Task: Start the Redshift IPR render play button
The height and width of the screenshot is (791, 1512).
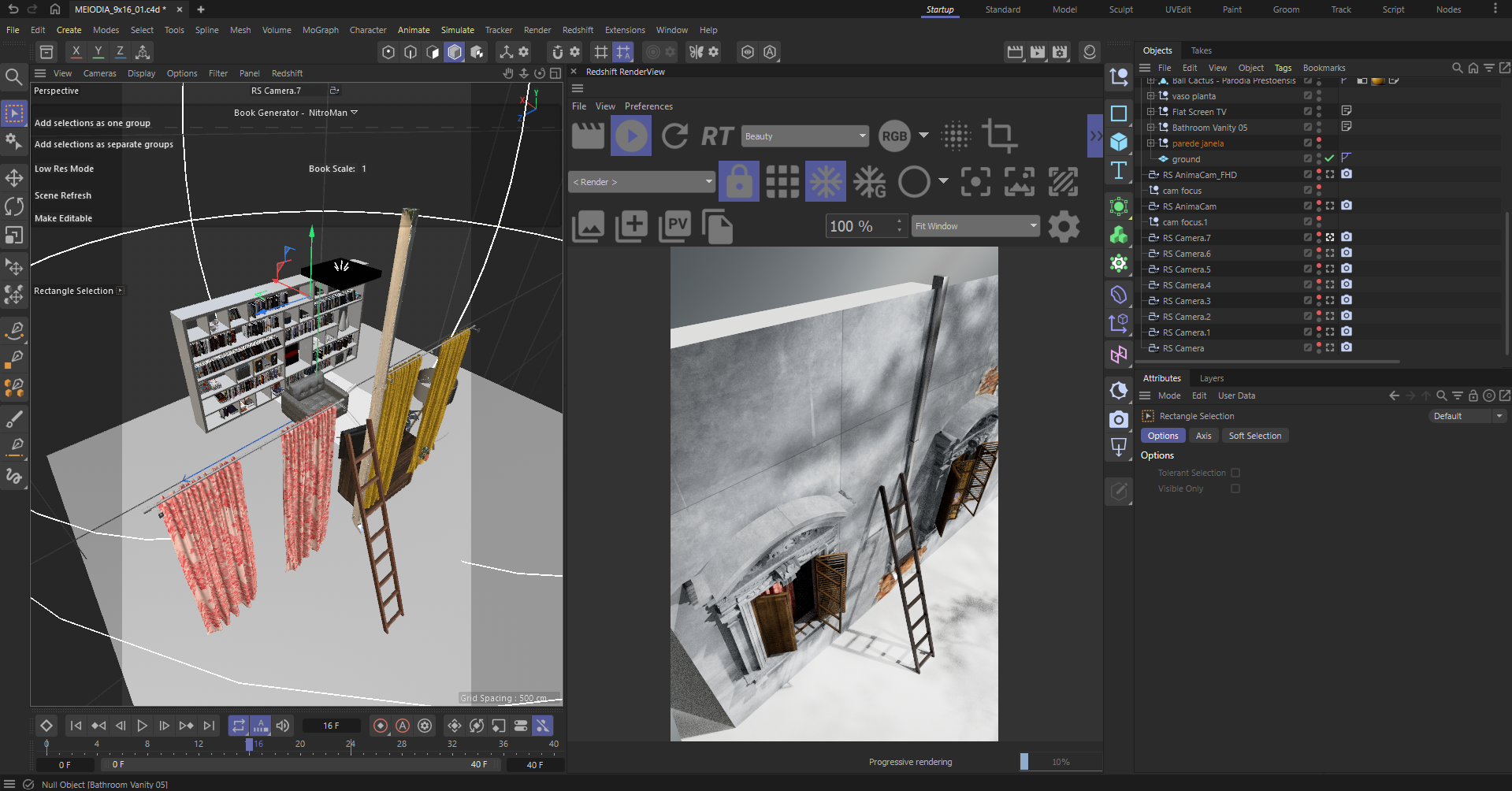Action: (x=630, y=136)
